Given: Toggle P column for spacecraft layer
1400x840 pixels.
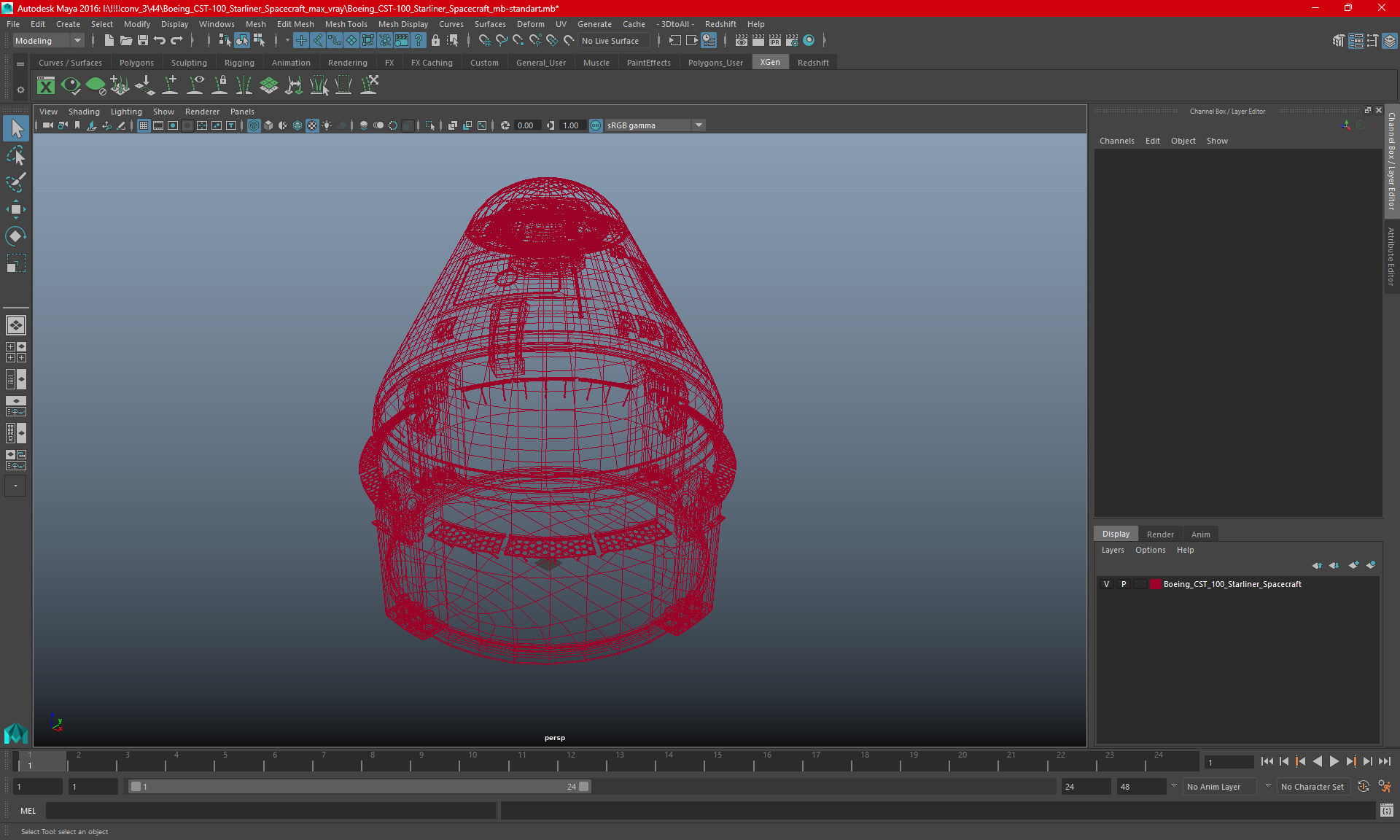Looking at the screenshot, I should [1123, 584].
